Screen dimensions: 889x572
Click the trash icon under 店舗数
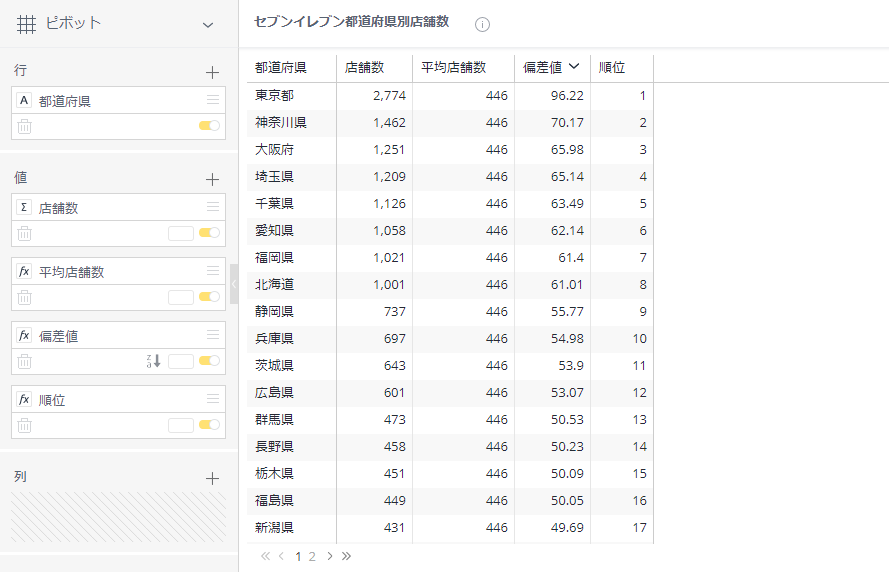[x=25, y=233]
